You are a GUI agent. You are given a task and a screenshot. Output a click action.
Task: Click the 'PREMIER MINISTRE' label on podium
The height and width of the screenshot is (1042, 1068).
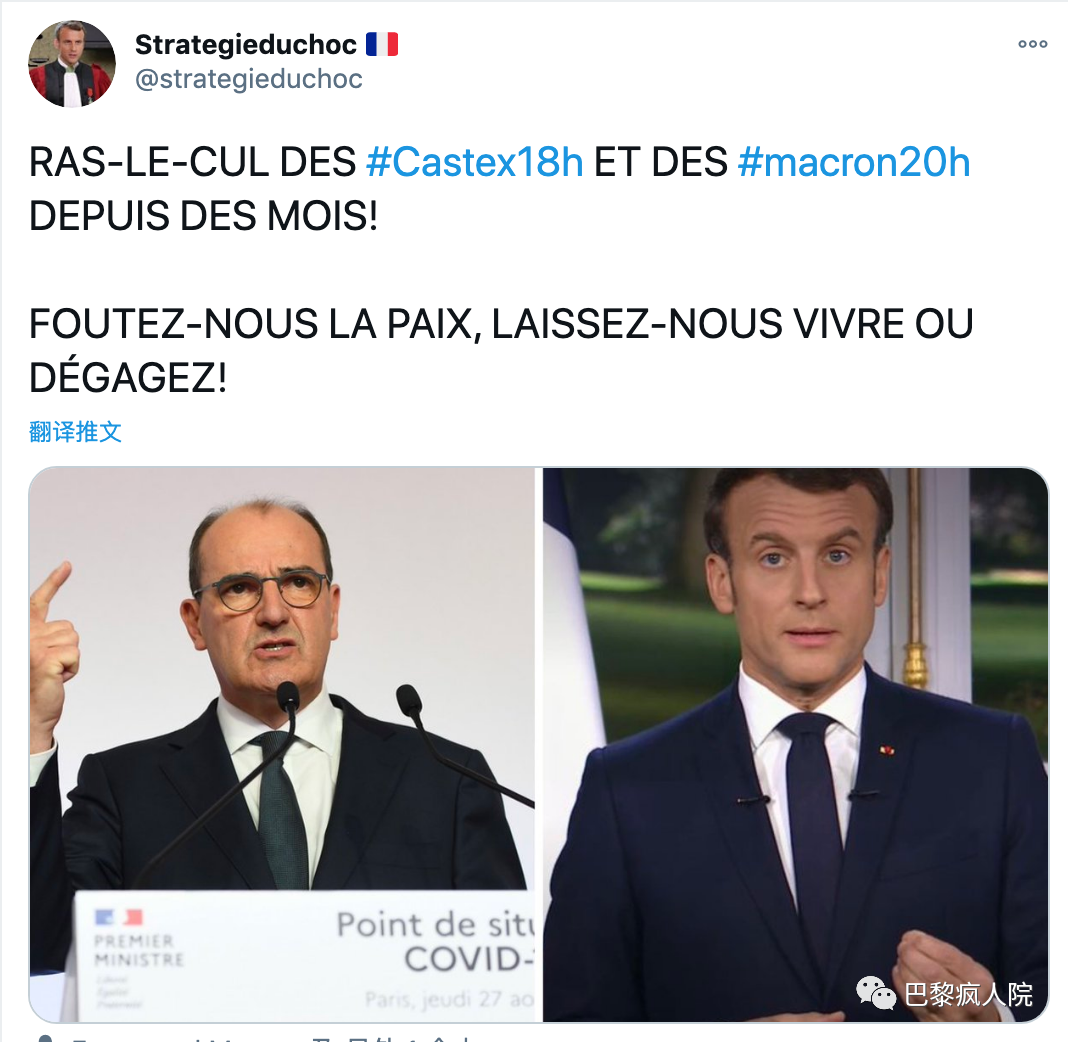[x=140, y=951]
